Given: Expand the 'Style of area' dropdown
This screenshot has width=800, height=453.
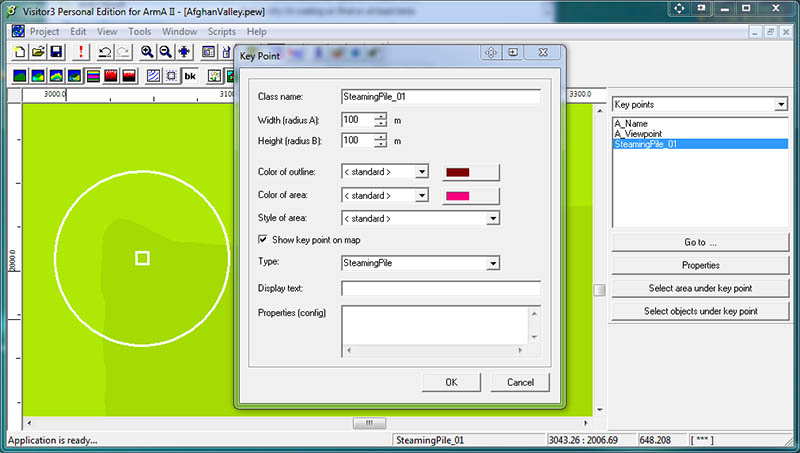Looking at the screenshot, I should point(492,218).
